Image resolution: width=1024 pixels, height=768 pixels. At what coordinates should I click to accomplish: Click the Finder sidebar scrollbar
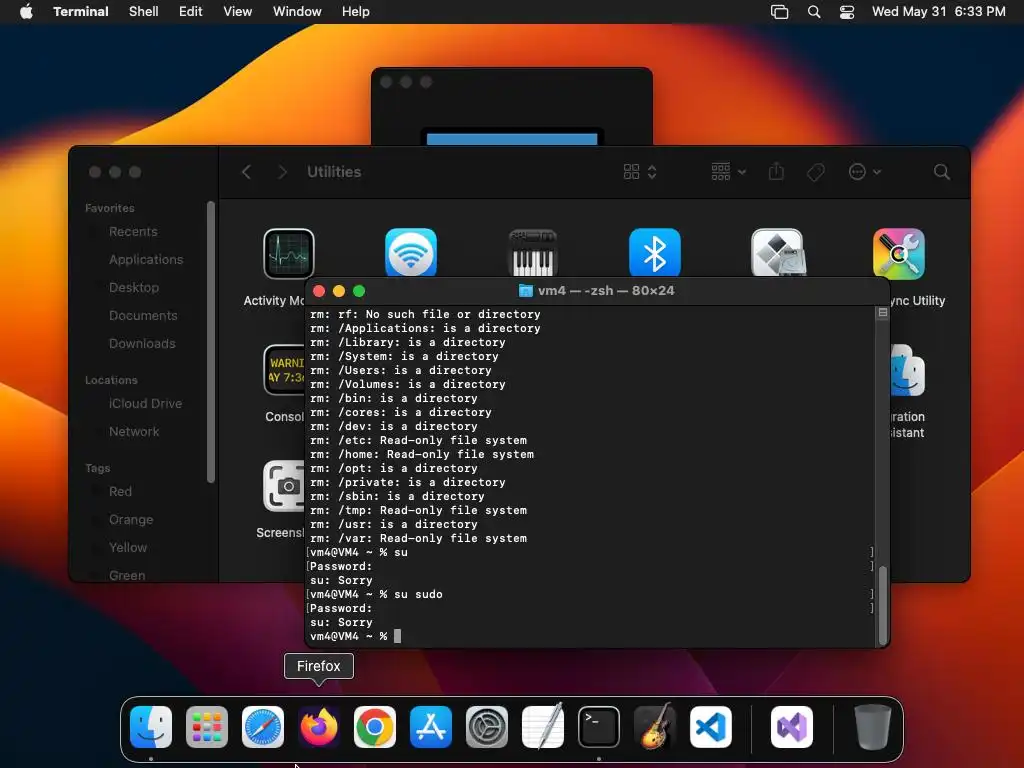point(210,342)
